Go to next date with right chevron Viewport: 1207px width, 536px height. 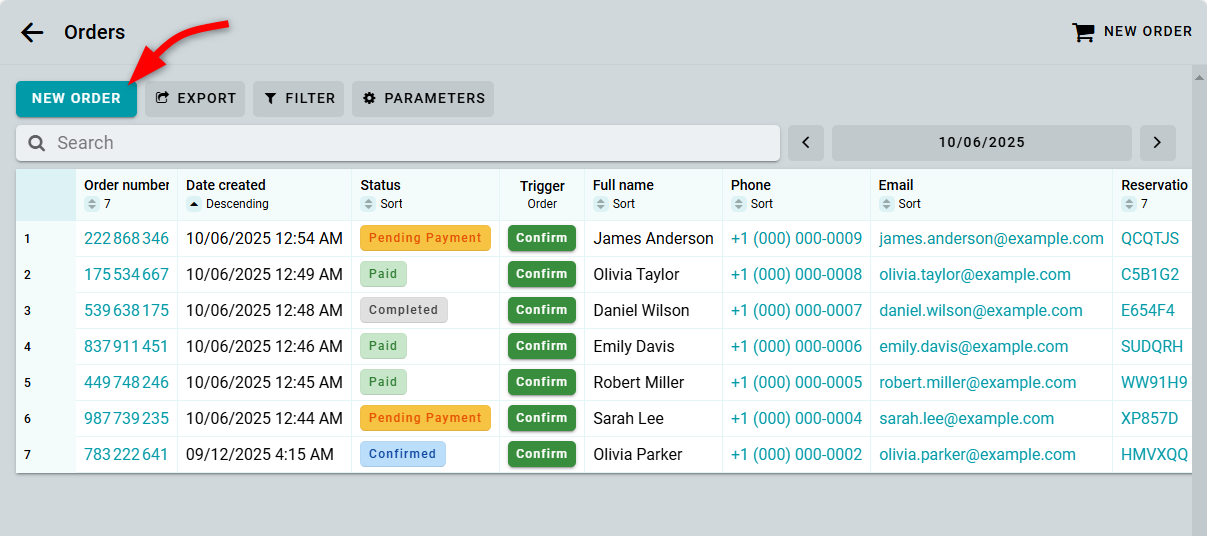click(x=1157, y=143)
